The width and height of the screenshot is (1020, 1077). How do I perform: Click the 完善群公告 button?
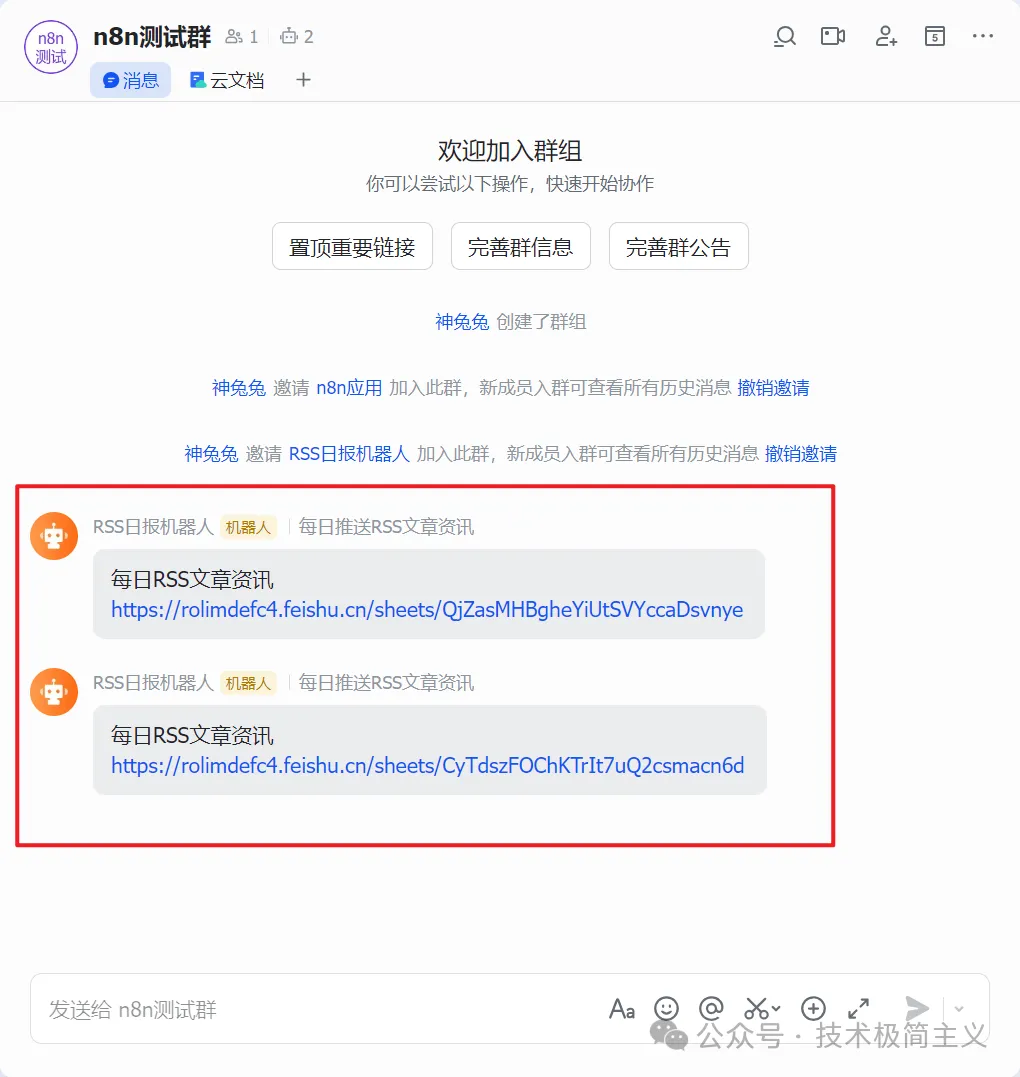click(x=679, y=247)
